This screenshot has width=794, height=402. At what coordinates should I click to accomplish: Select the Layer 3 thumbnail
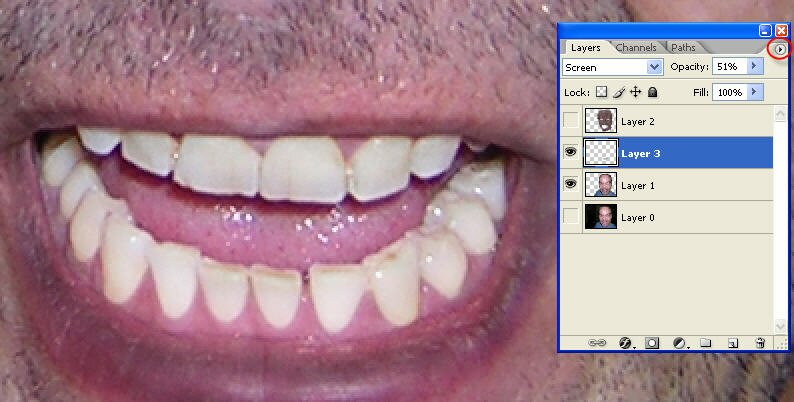click(601, 153)
